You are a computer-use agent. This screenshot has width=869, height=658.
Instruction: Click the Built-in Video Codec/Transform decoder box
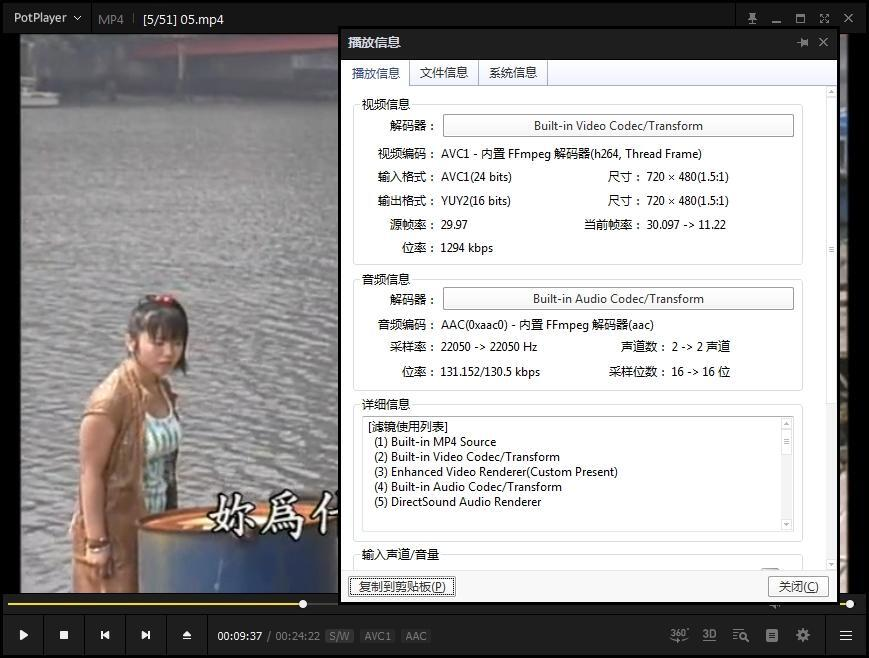point(618,126)
